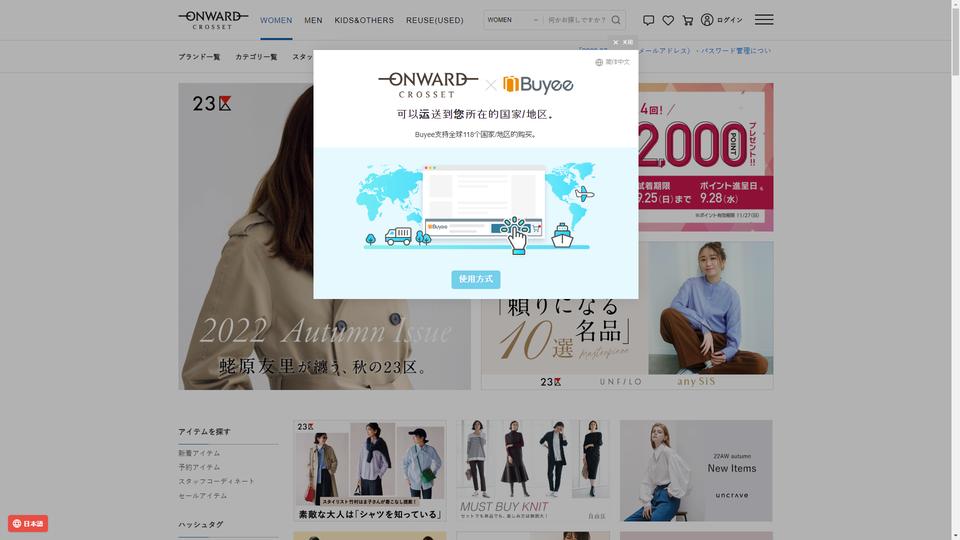Click スタッフコーディネート sidebar link
This screenshot has width=960, height=540.
216,481
